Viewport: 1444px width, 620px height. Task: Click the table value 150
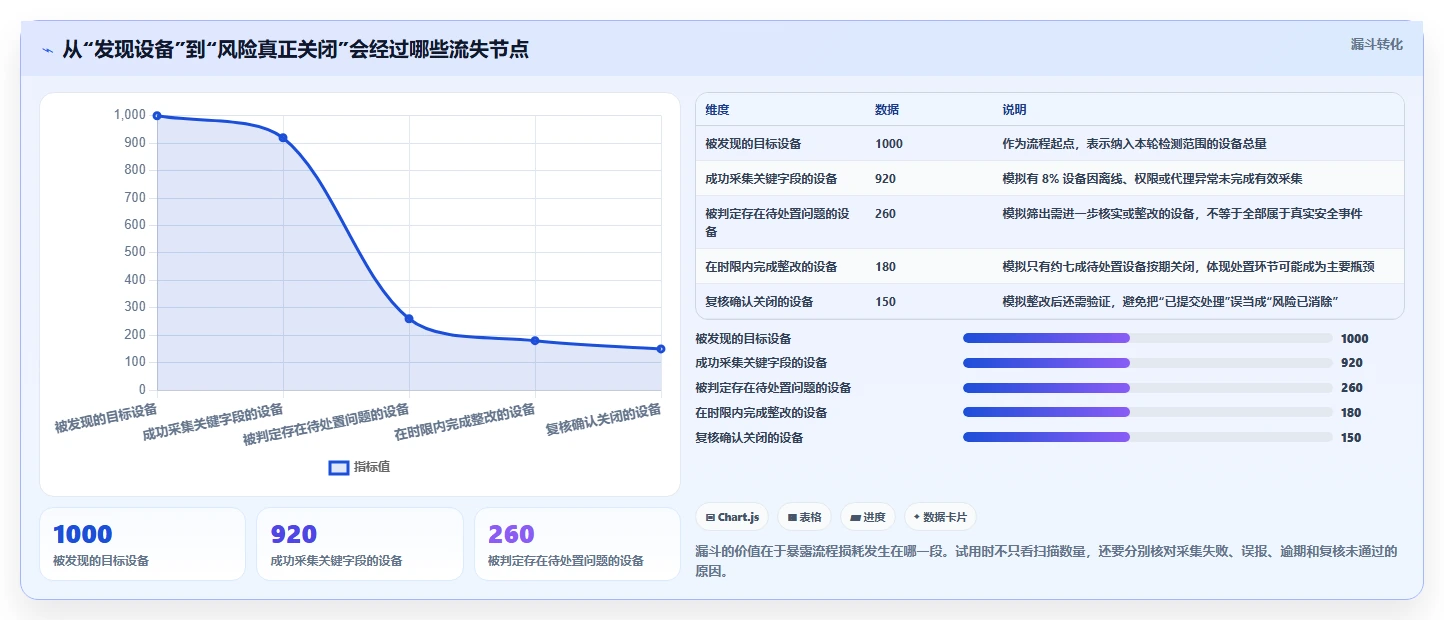(885, 302)
